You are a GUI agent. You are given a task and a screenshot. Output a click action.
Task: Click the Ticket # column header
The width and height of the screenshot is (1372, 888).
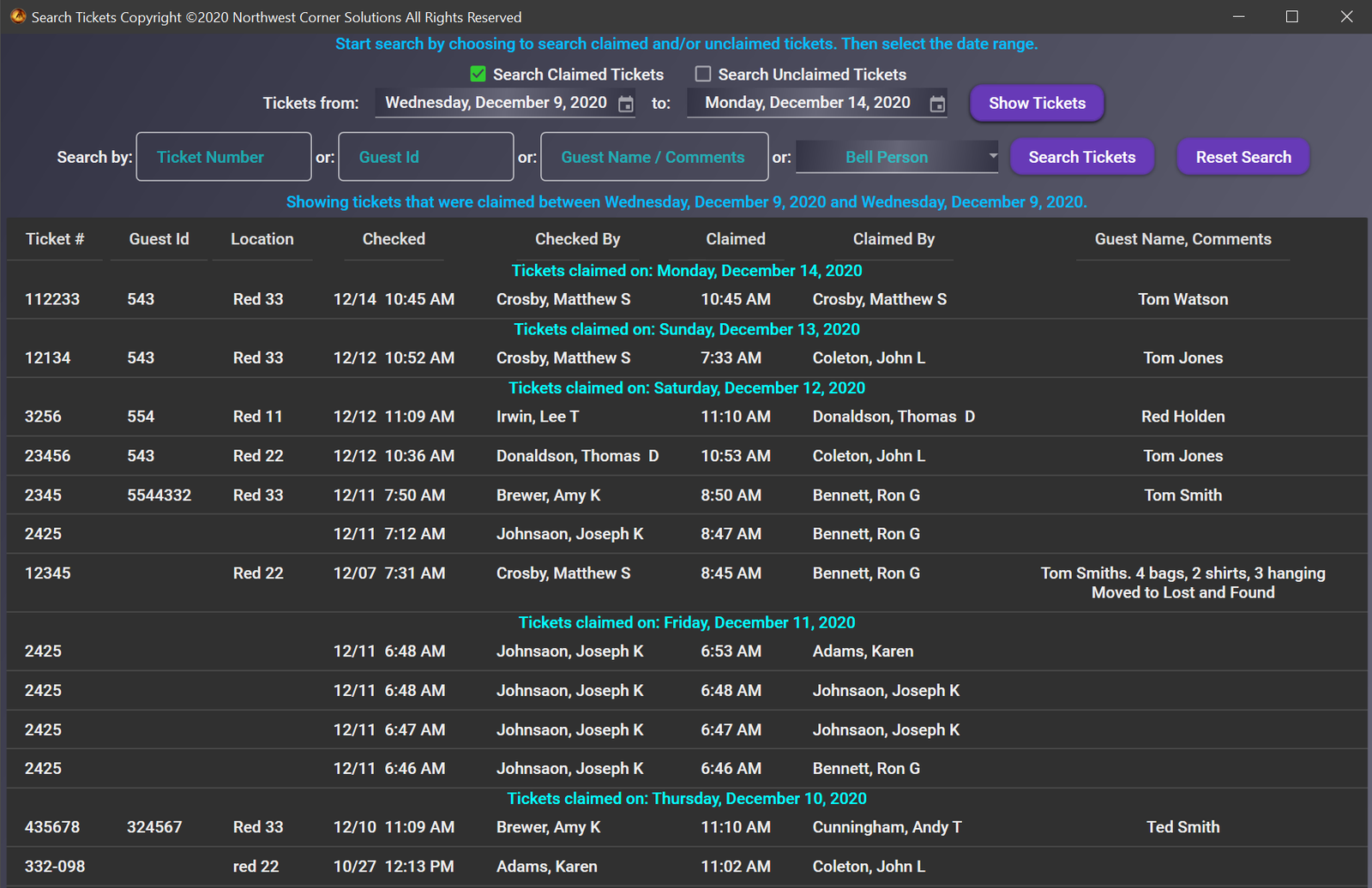pyautogui.click(x=55, y=239)
